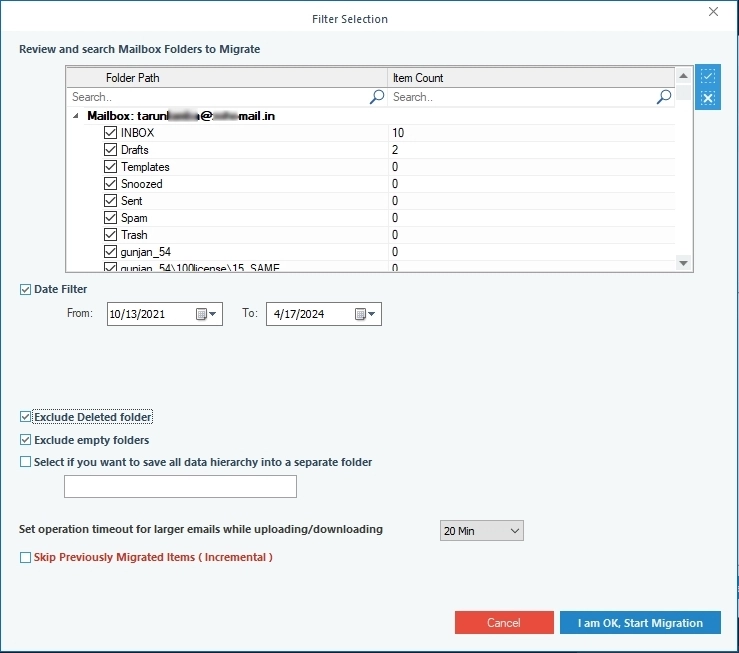Disable Exclude empty folders option

pyautogui.click(x=25, y=440)
